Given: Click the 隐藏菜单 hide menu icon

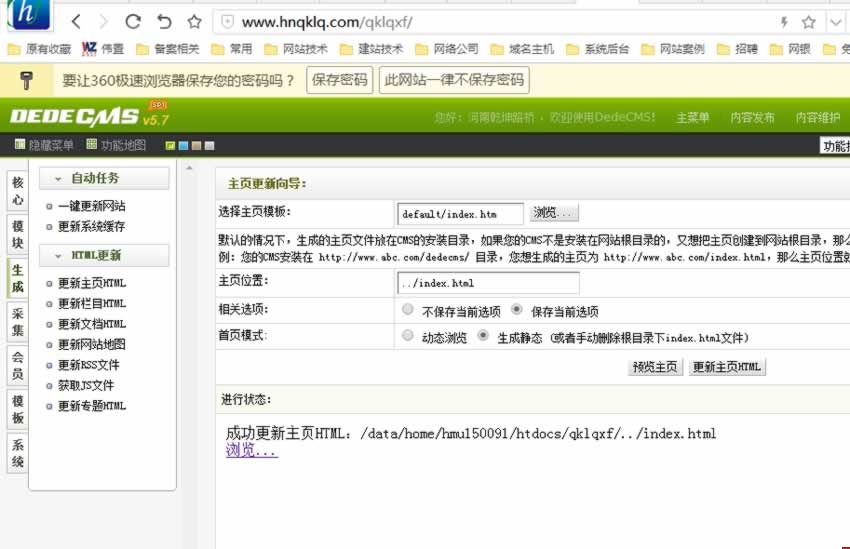Looking at the screenshot, I should 20,145.
